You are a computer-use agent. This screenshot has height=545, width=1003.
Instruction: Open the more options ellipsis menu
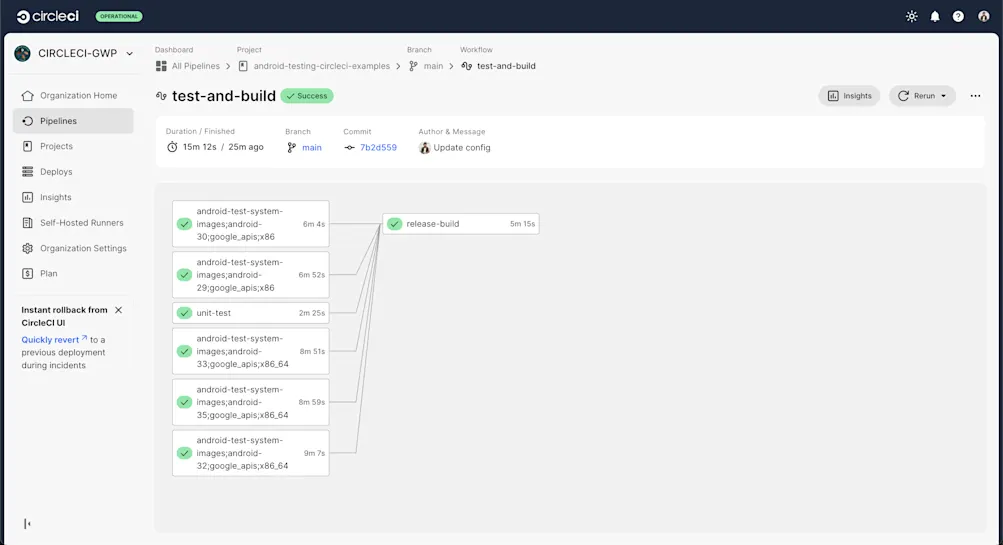pyautogui.click(x=975, y=96)
